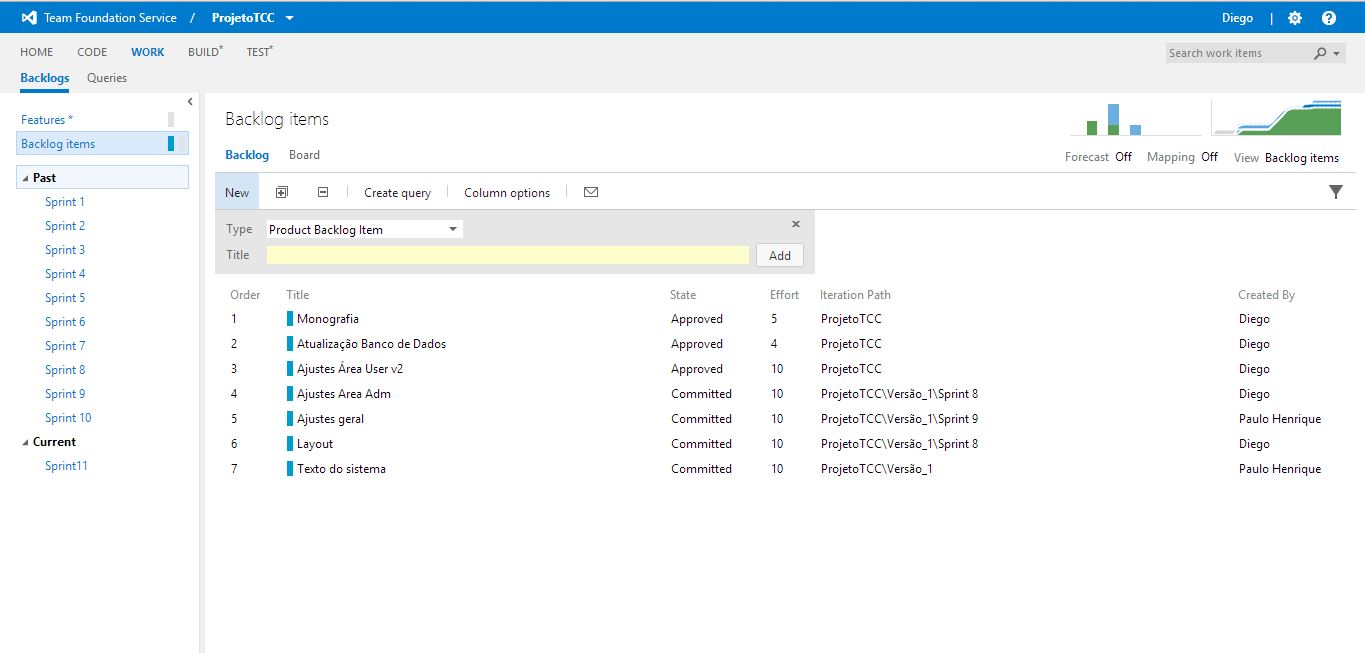
Task: Open the search options dropdown arrow
Action: [x=1336, y=53]
